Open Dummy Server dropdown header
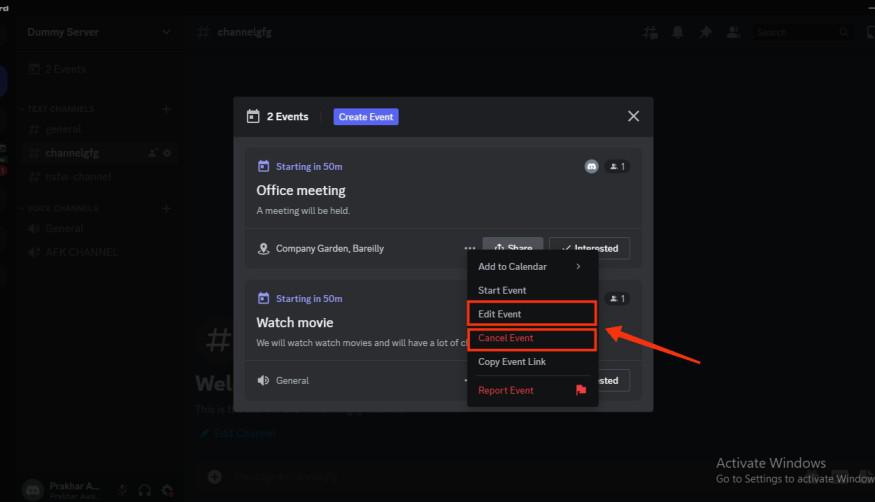 (x=99, y=32)
